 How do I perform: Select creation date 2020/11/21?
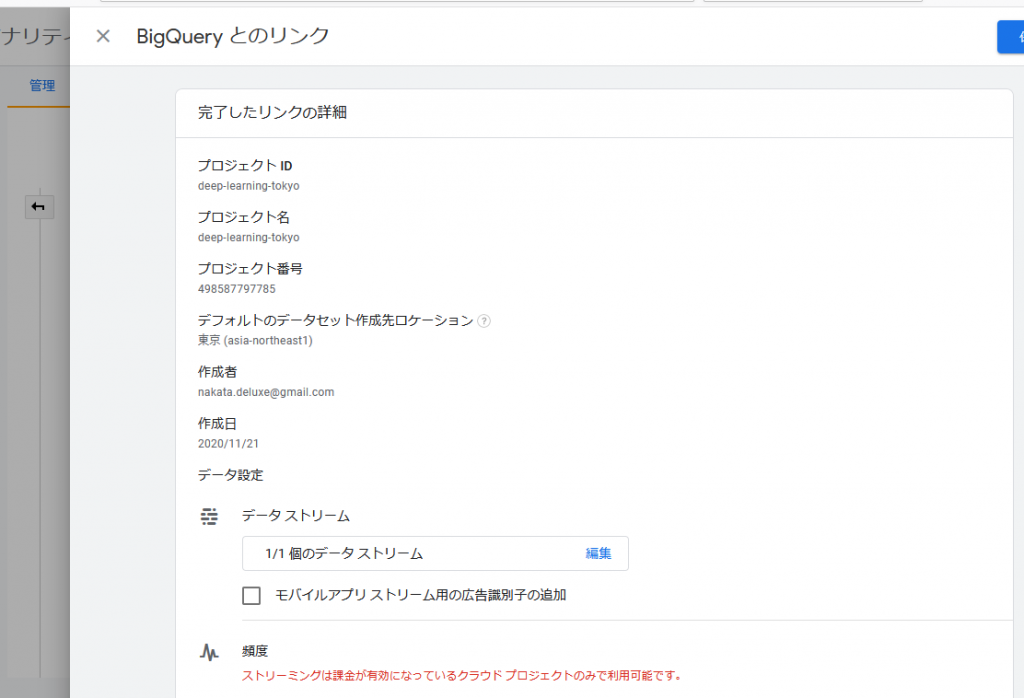click(229, 444)
